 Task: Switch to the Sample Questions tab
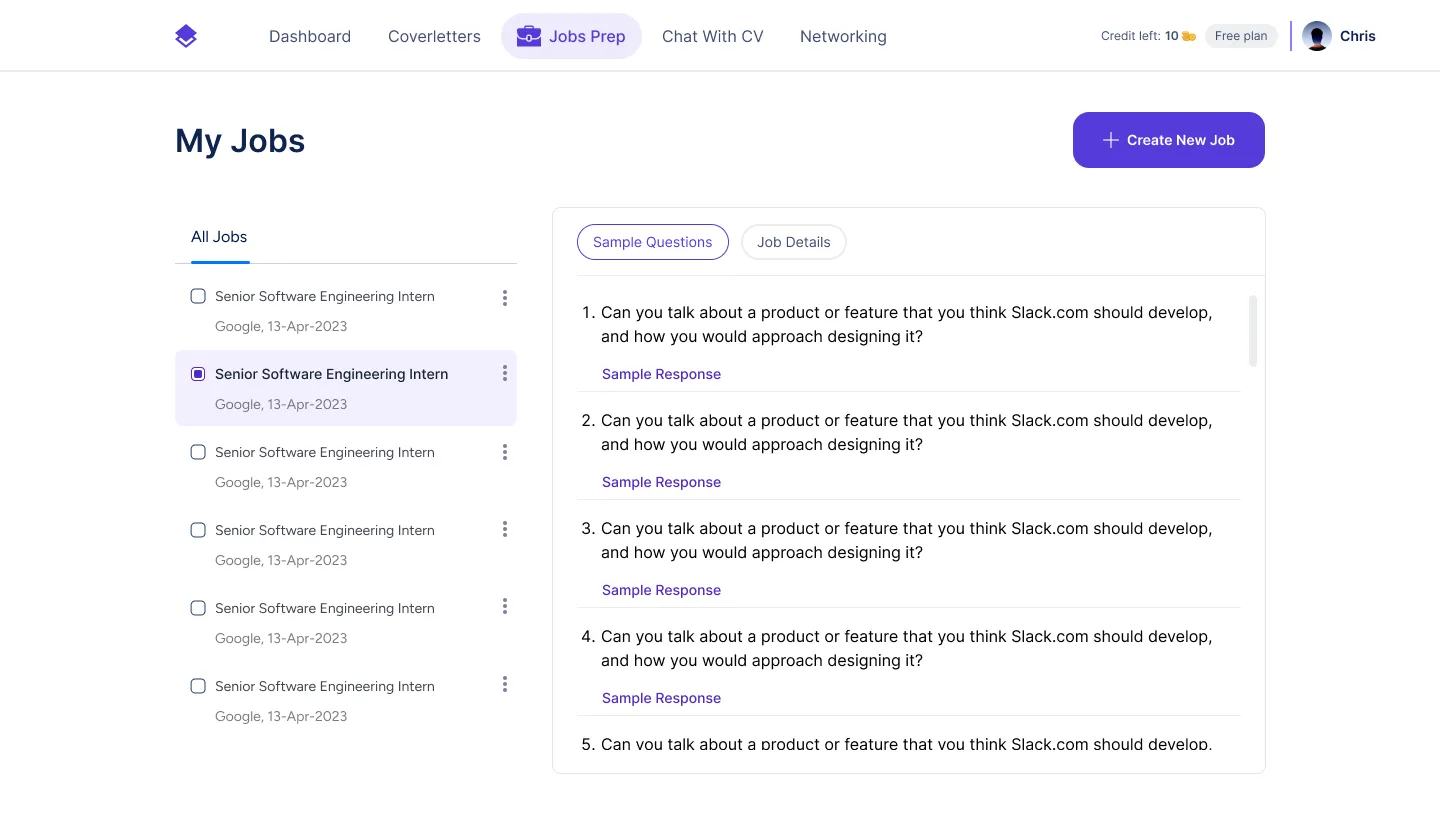(x=653, y=242)
